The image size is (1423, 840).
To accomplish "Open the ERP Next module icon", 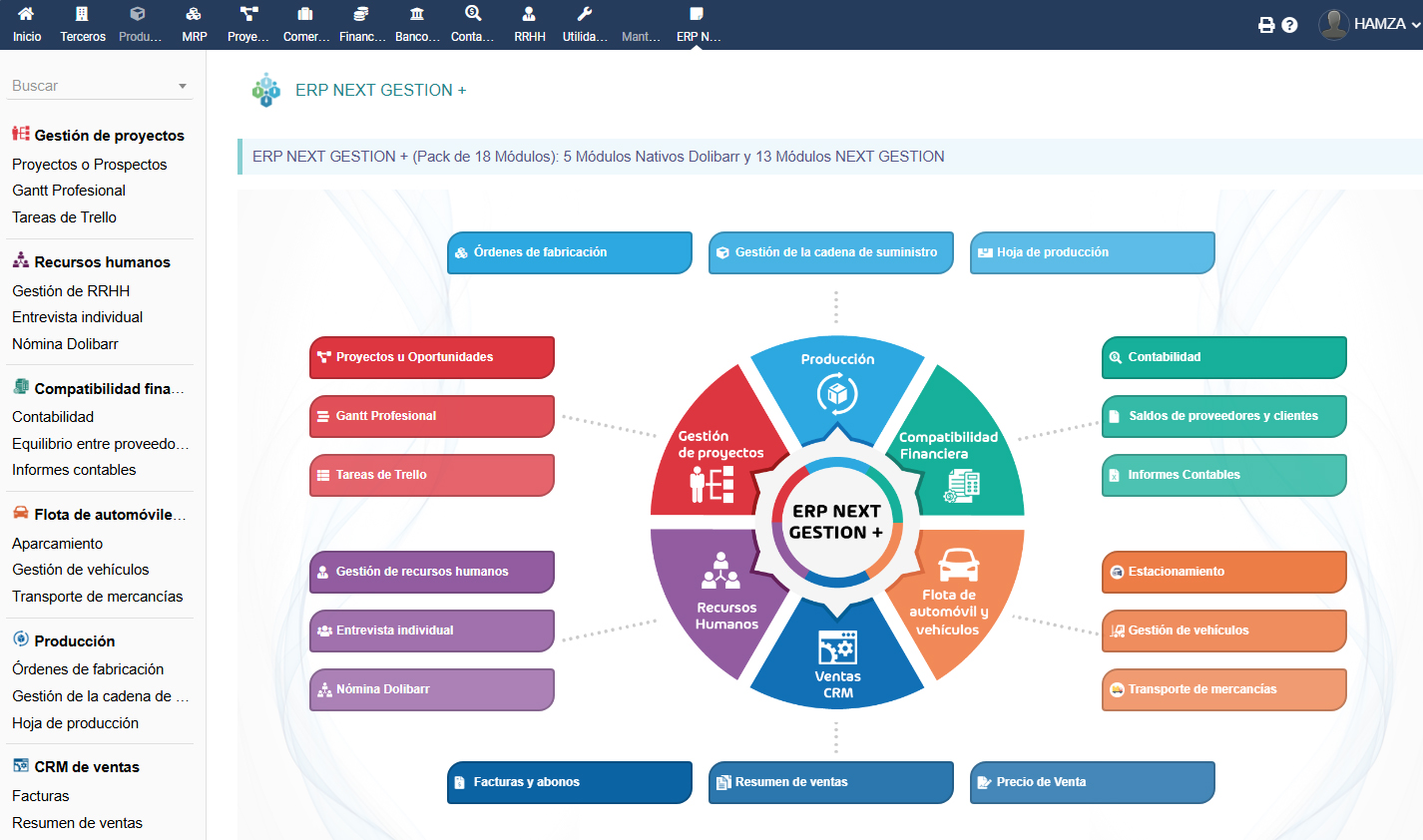I will (x=697, y=14).
